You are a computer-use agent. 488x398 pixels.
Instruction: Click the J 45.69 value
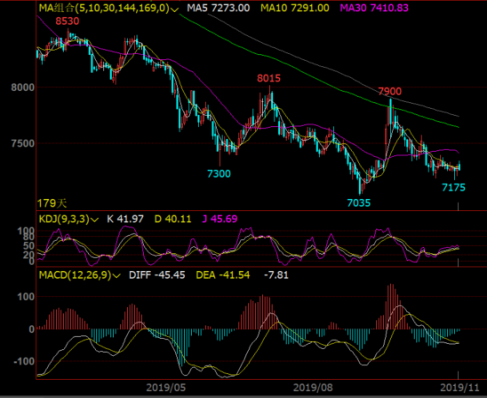pyautogui.click(x=220, y=219)
